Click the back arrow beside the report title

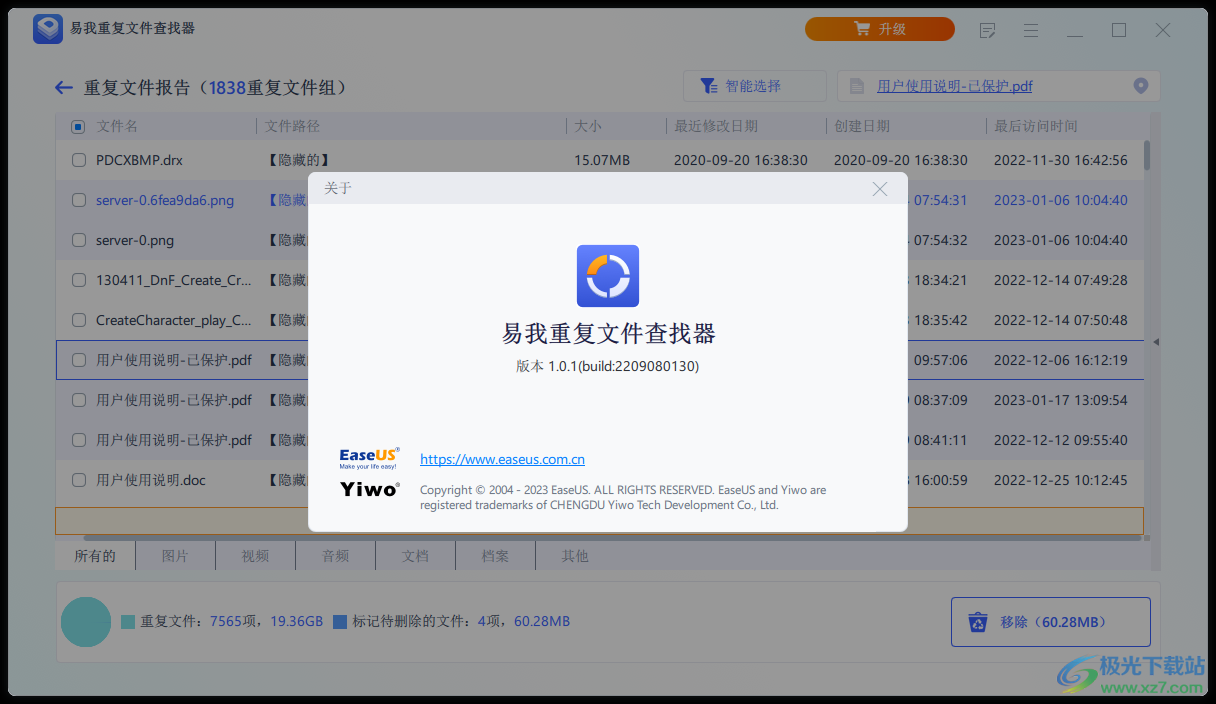64,88
